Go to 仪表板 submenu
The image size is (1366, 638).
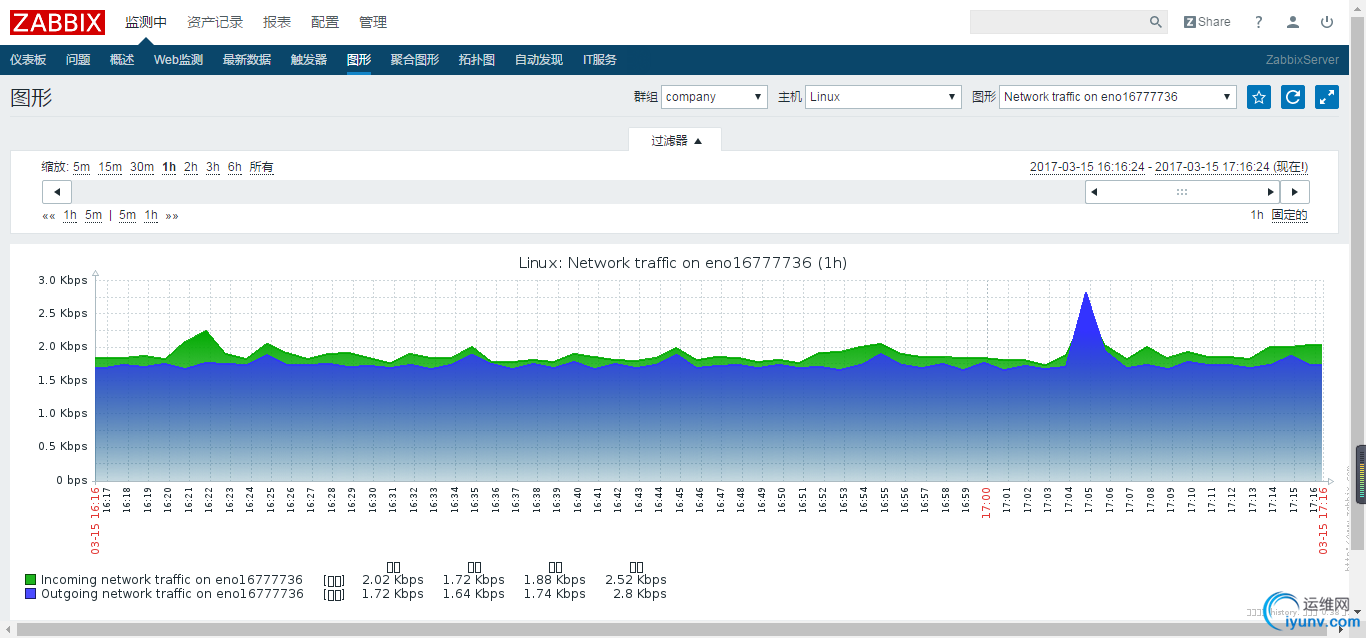coord(28,60)
